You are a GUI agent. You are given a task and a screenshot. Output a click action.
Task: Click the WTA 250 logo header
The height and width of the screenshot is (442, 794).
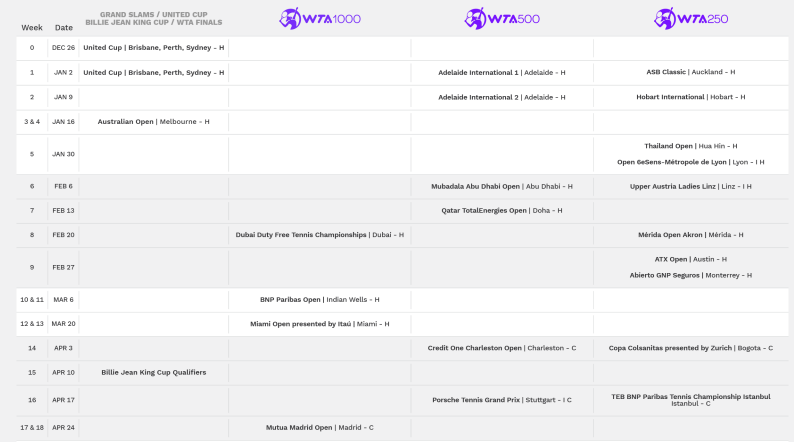pyautogui.click(x=691, y=19)
